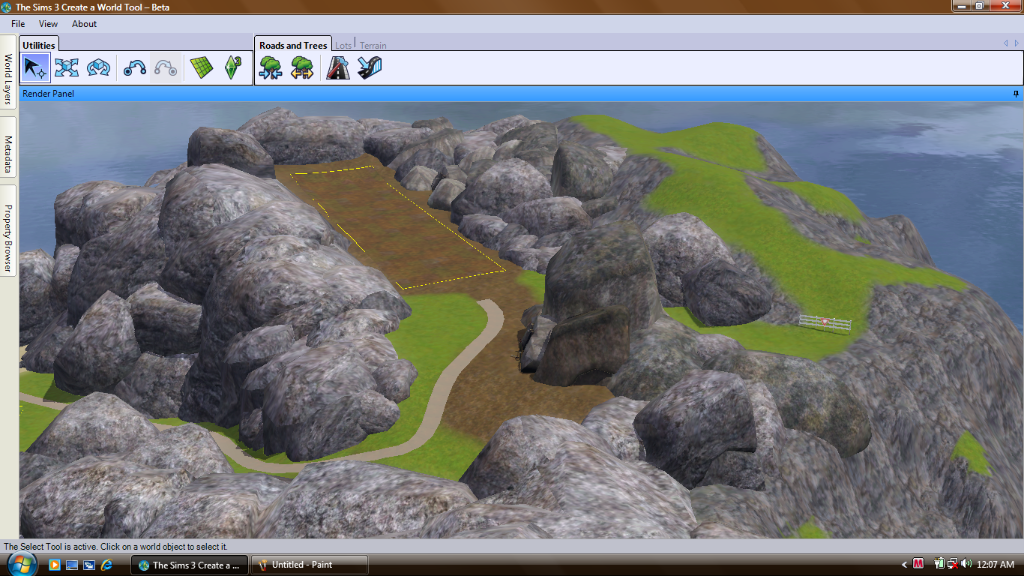Select the yellow dashed lot outline
The width and height of the screenshot is (1024, 576).
tap(396, 226)
